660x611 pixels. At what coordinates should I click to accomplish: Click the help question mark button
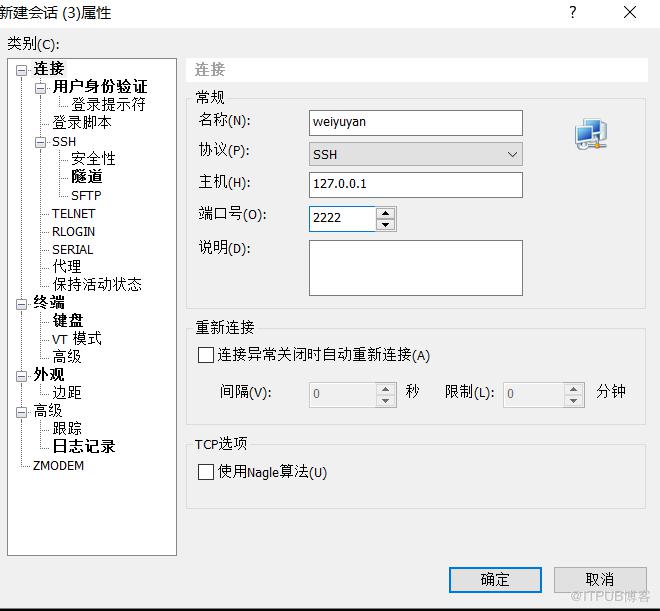(x=572, y=12)
